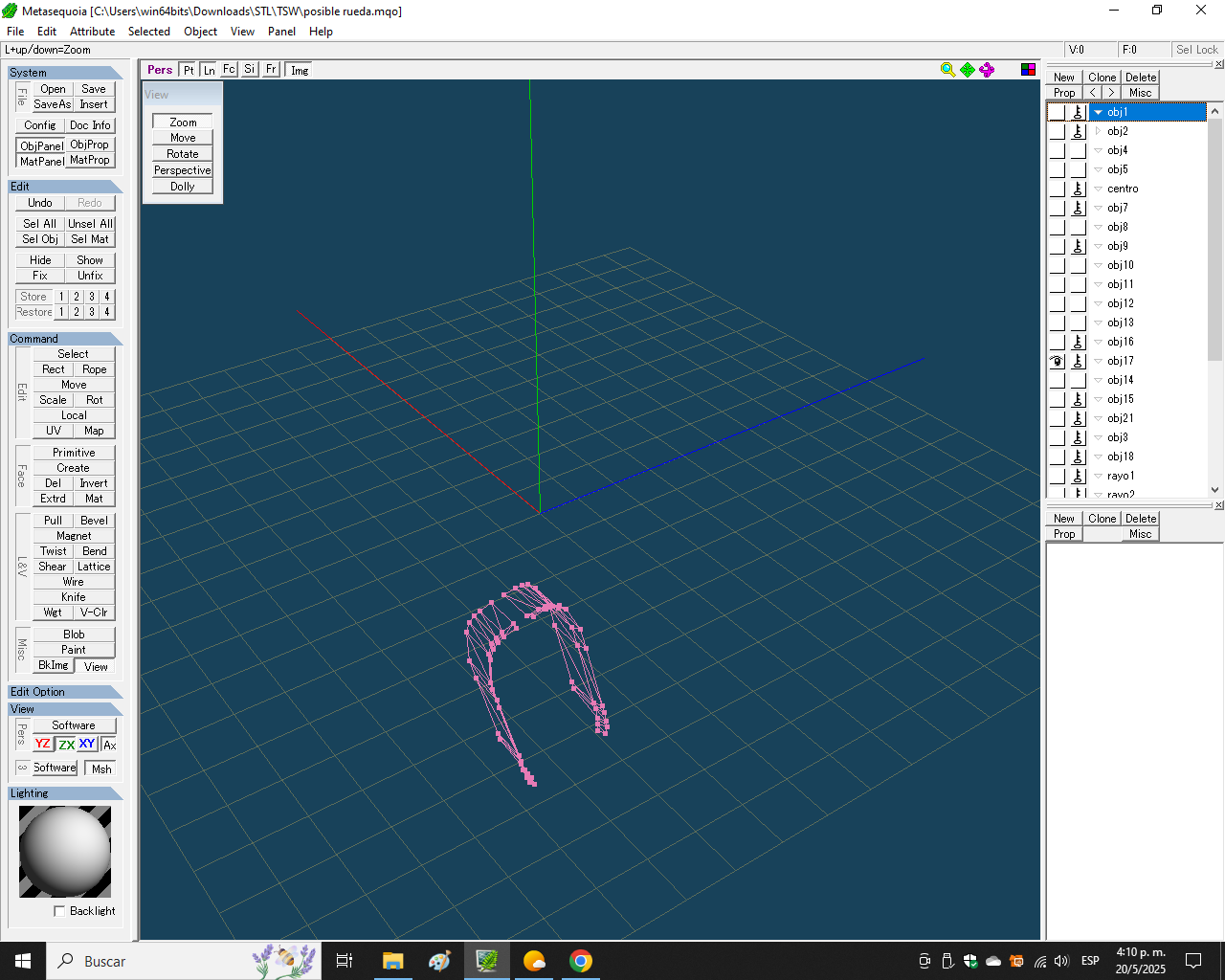
Task: Click the lock key icon for centro
Action: [x=1078, y=189]
